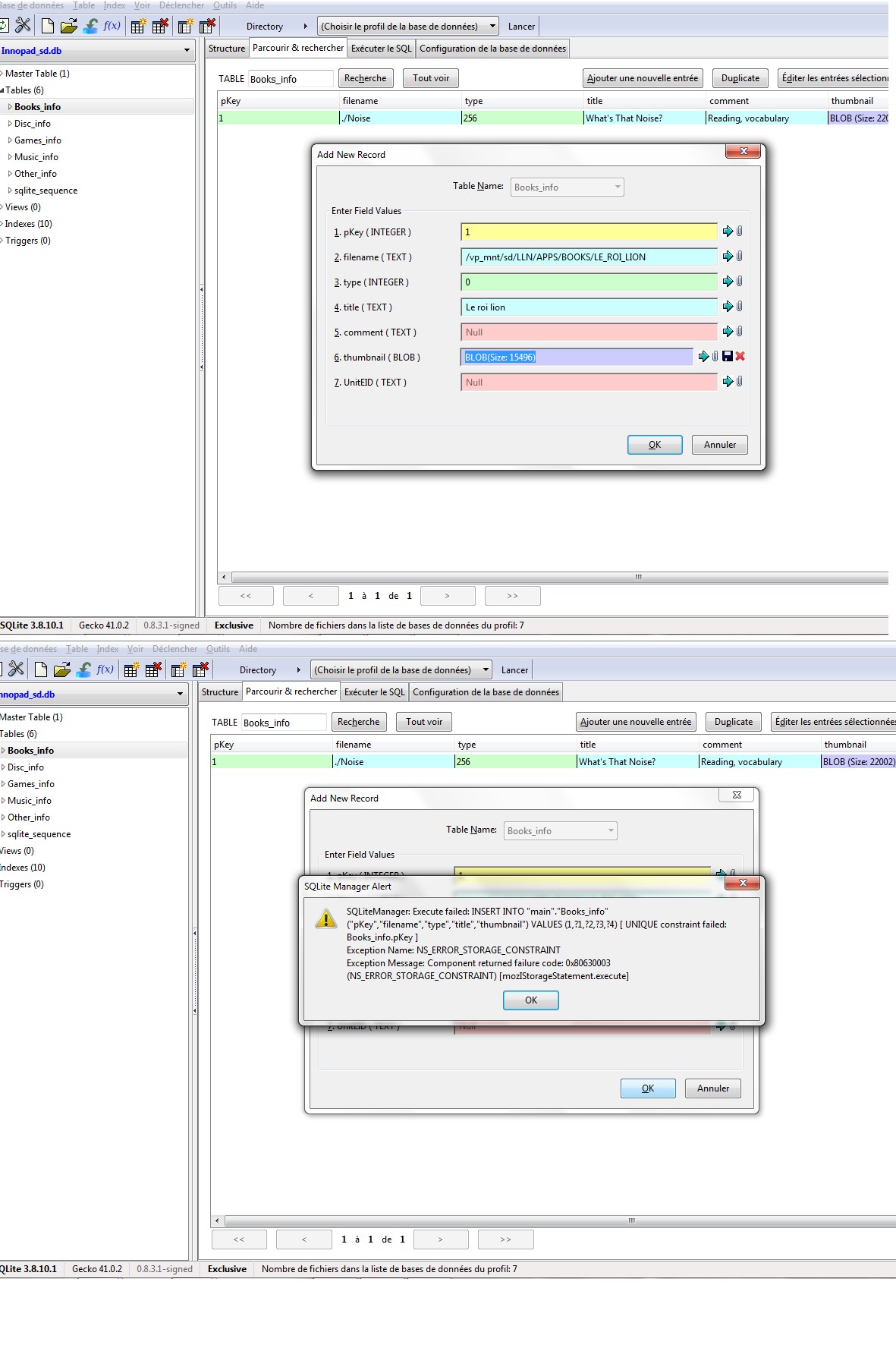896x1345 pixels.
Task: Click the save BLOB icon beside thumbnail field
Action: coord(728,357)
